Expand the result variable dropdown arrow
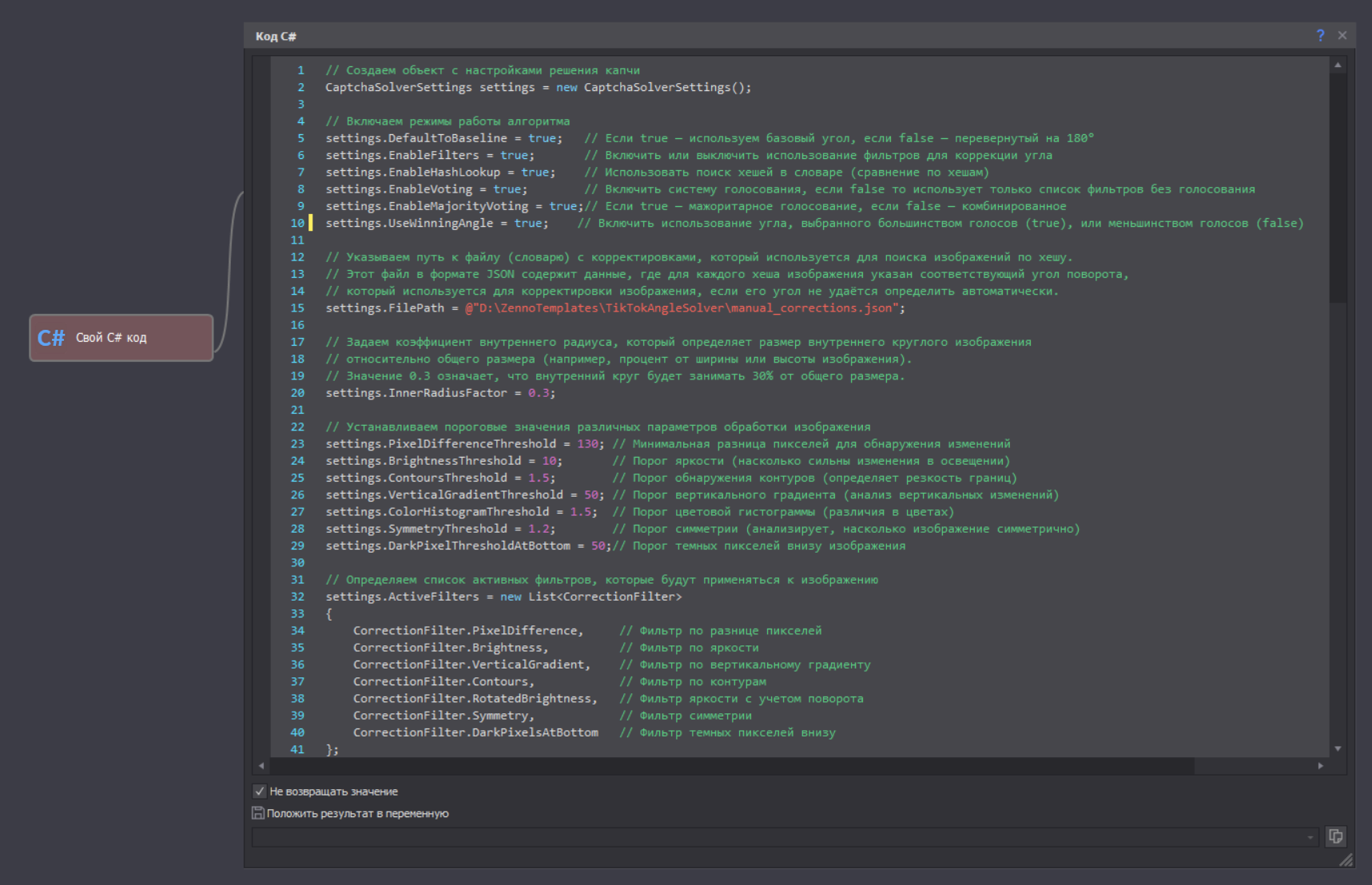 tap(1310, 837)
